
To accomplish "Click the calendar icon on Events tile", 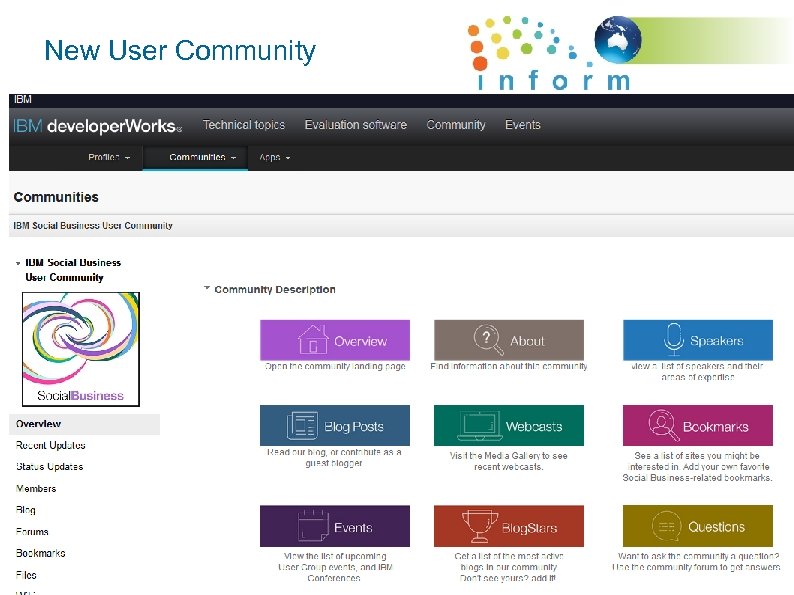I will point(313,526).
